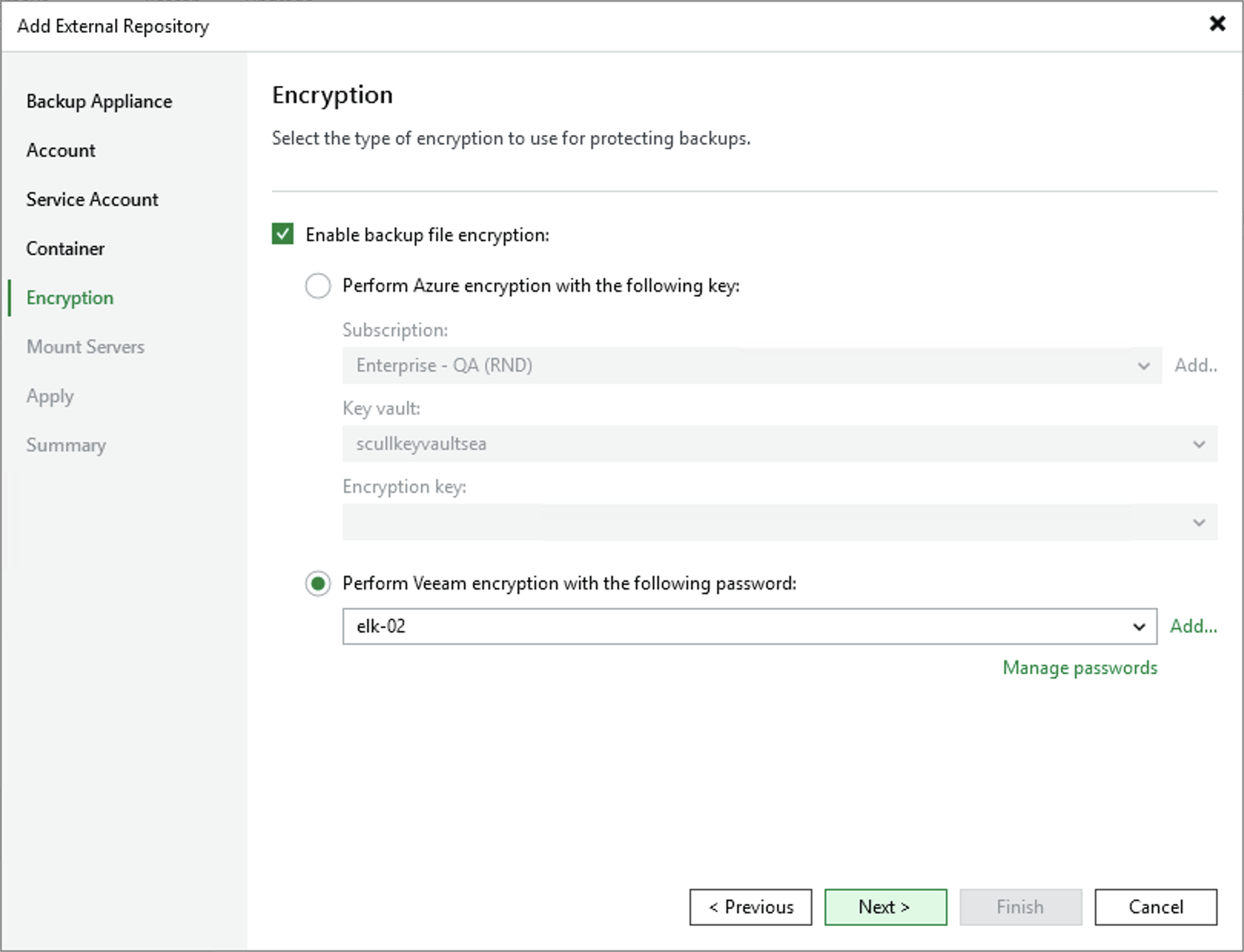Select the Summary step in the sidebar
The width and height of the screenshot is (1244, 952).
click(66, 445)
